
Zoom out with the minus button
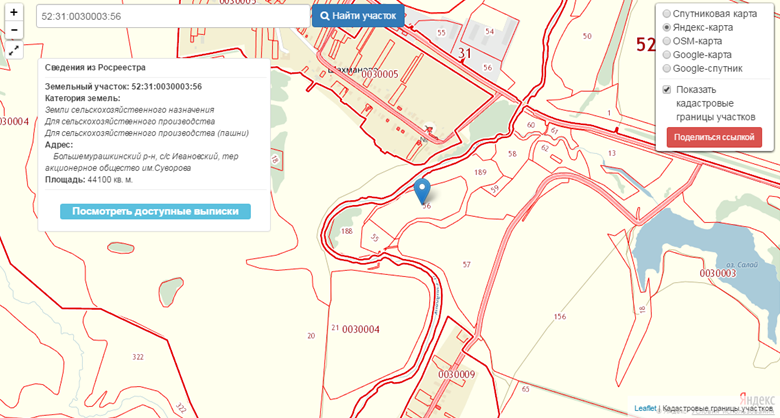pyautogui.click(x=14, y=30)
